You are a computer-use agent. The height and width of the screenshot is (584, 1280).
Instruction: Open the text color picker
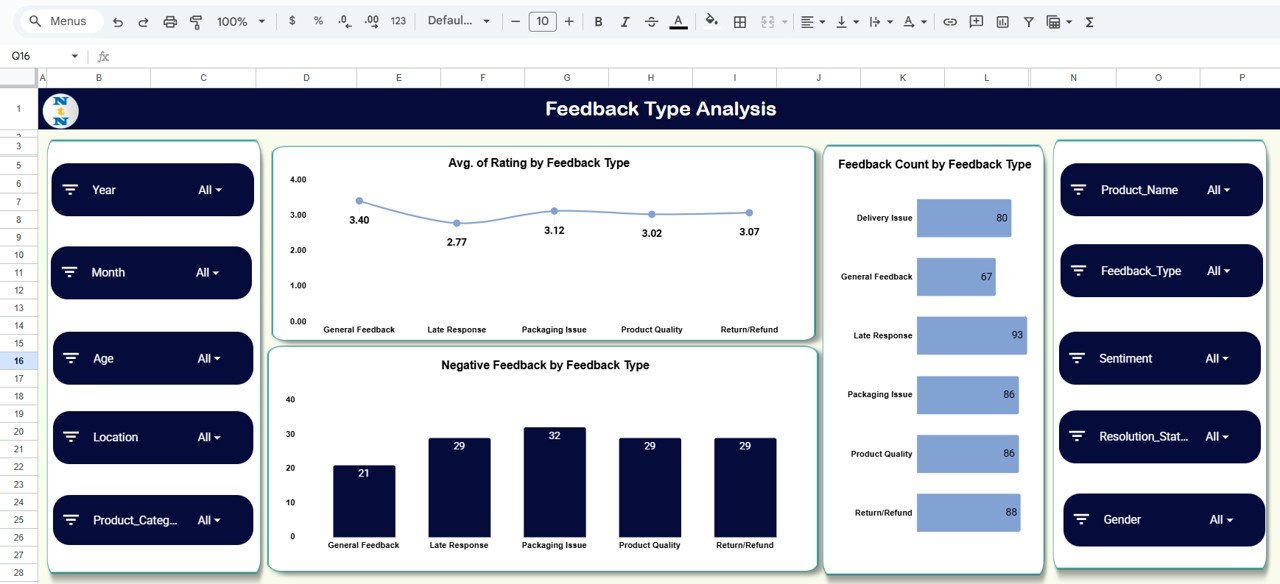click(x=677, y=21)
